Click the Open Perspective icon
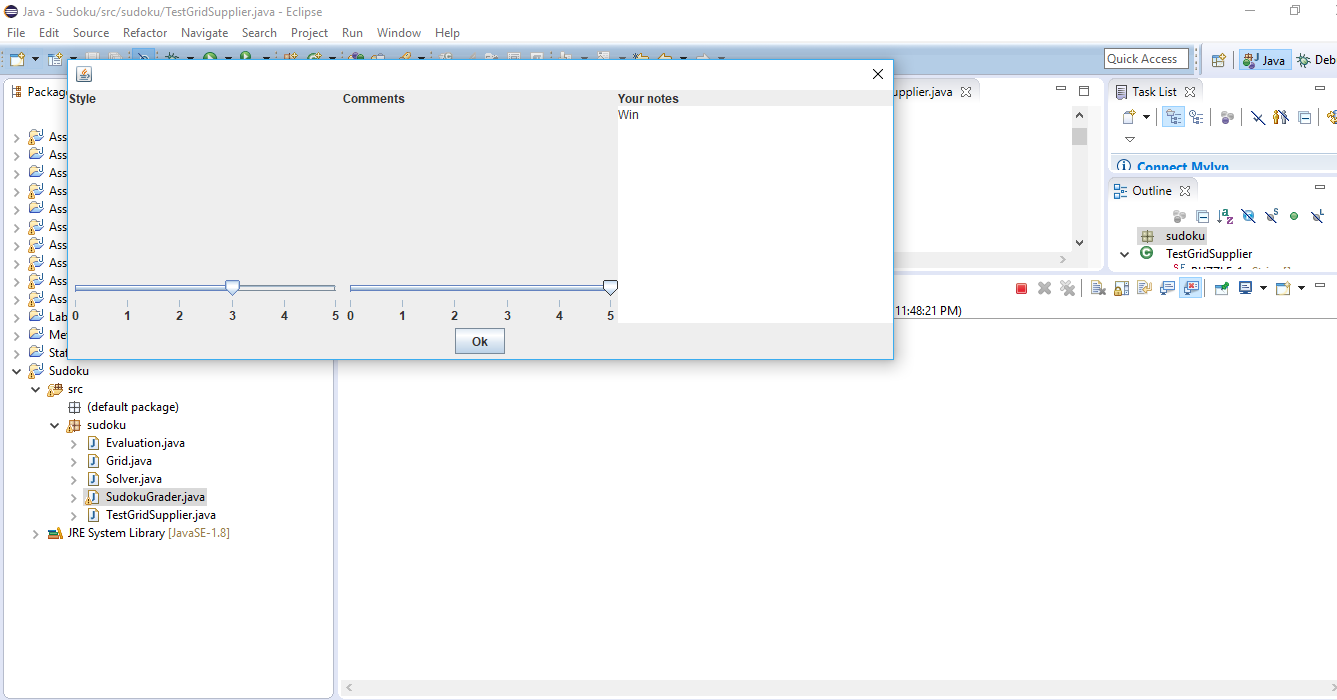This screenshot has width=1337, height=700. click(x=1218, y=60)
